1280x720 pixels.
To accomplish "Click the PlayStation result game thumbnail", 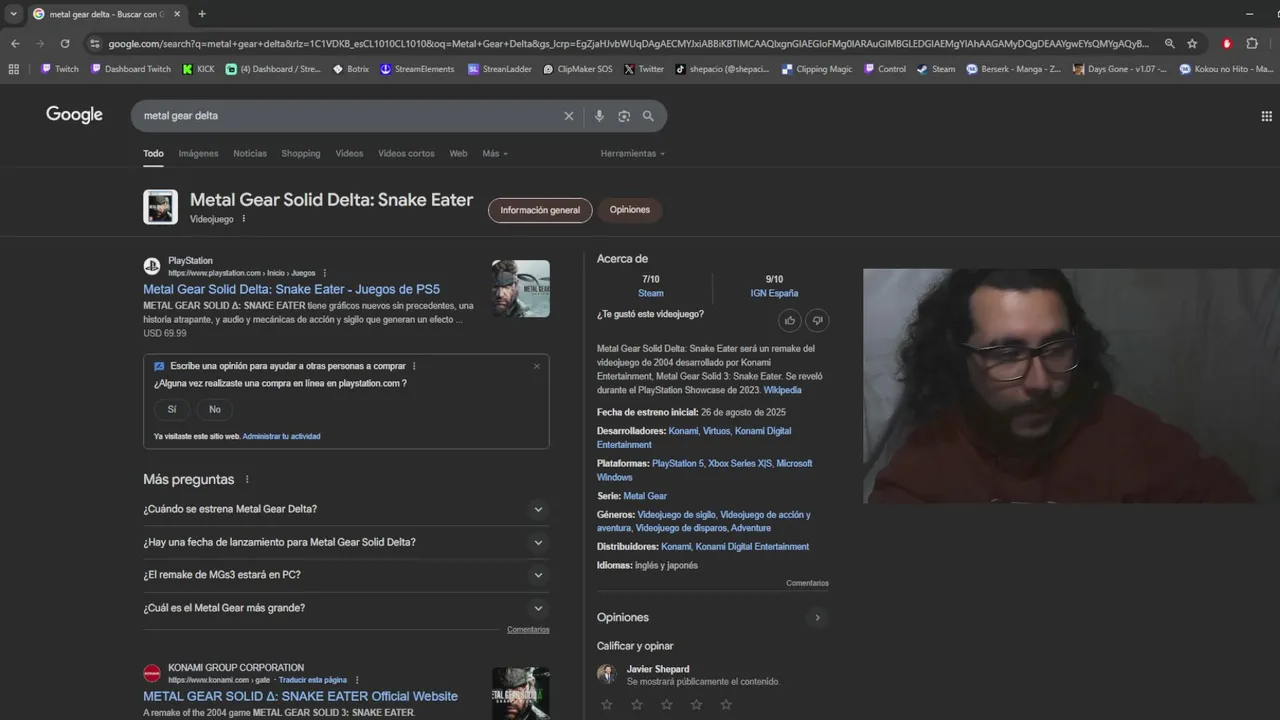I will pyautogui.click(x=521, y=289).
